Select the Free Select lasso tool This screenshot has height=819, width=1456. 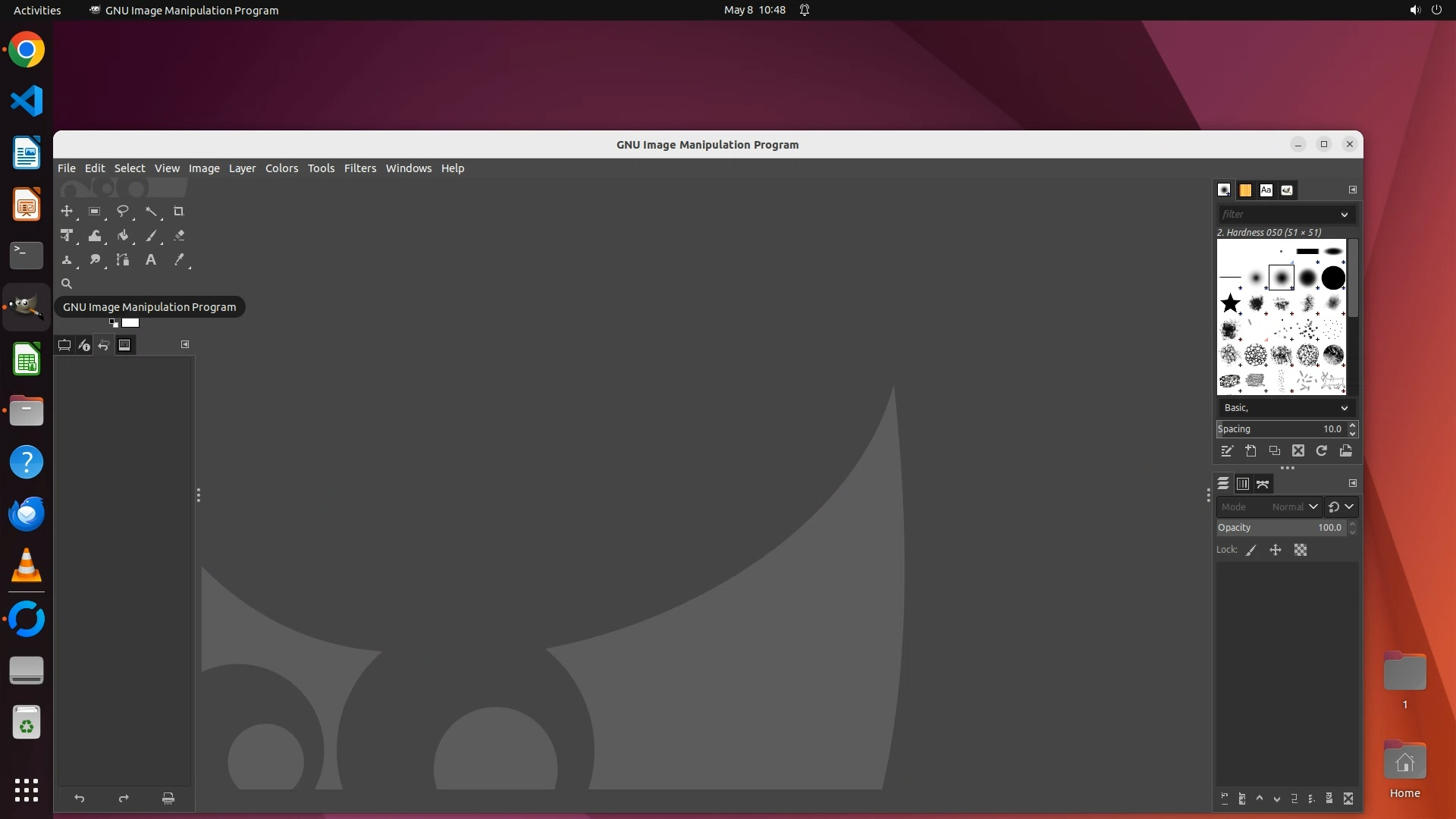[122, 212]
